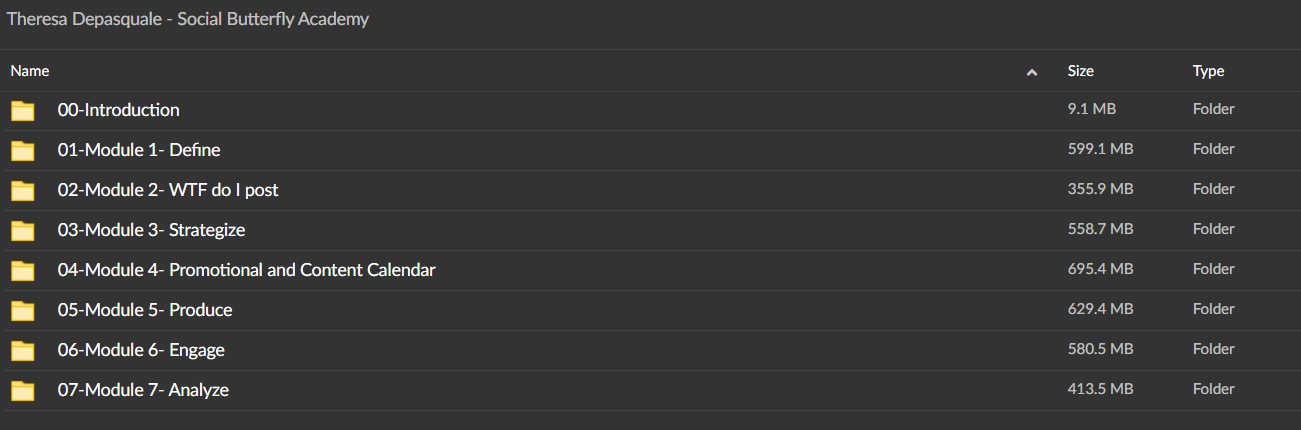Click the 05-Module 5- Produce folder icon
Screen dimensions: 1301x430
(x=22, y=311)
